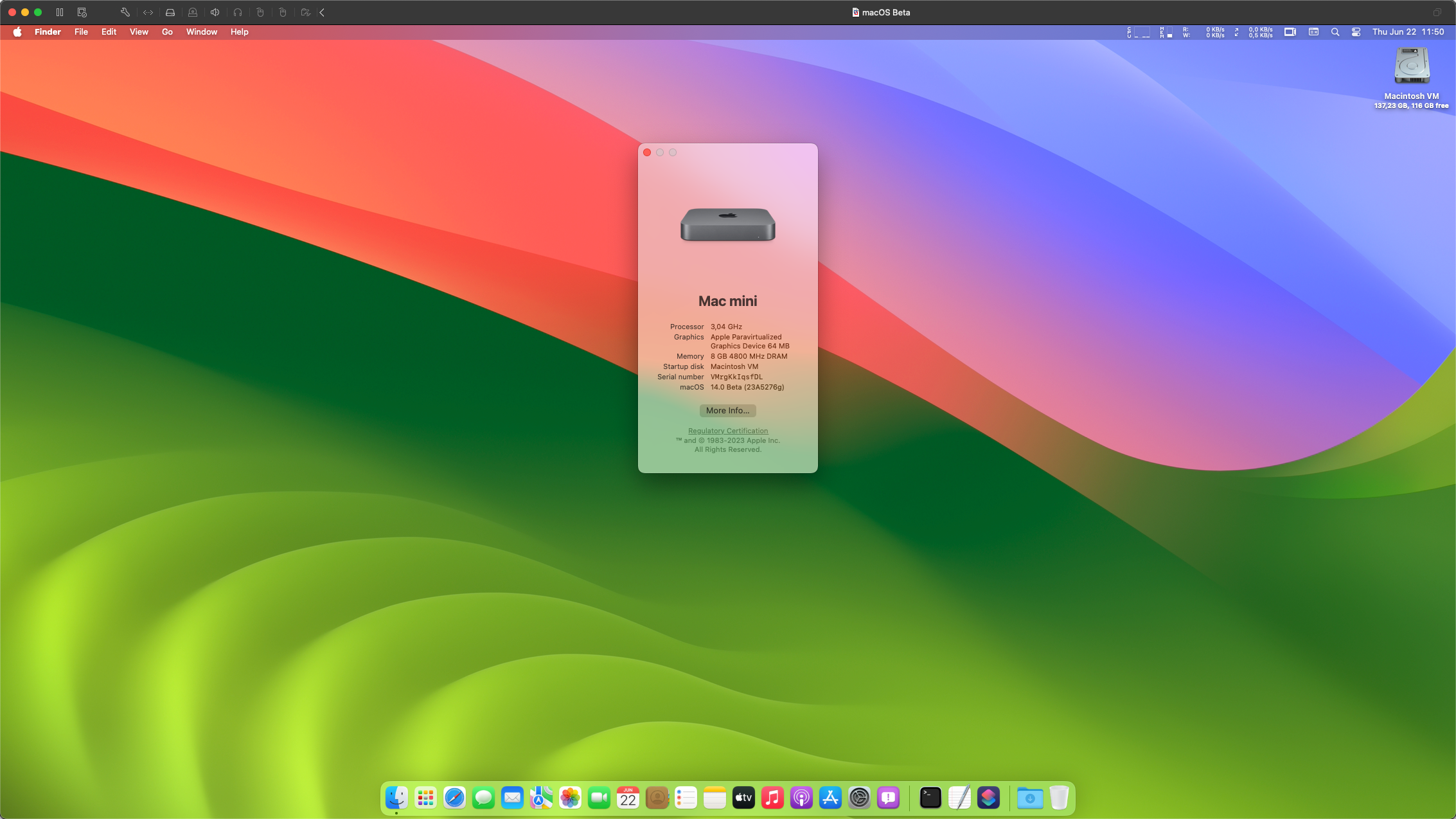
Task: Click Startup disk value Macintosh VM
Action: coord(734,367)
